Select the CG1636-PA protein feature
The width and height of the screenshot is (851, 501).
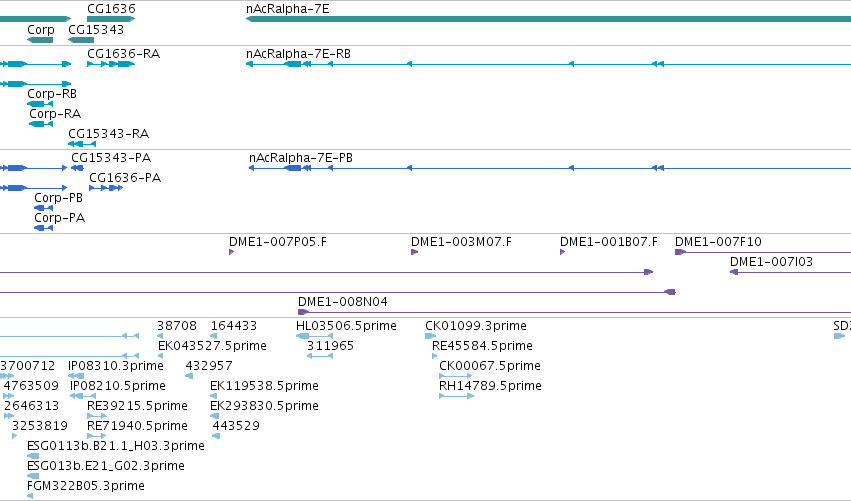coord(106,188)
